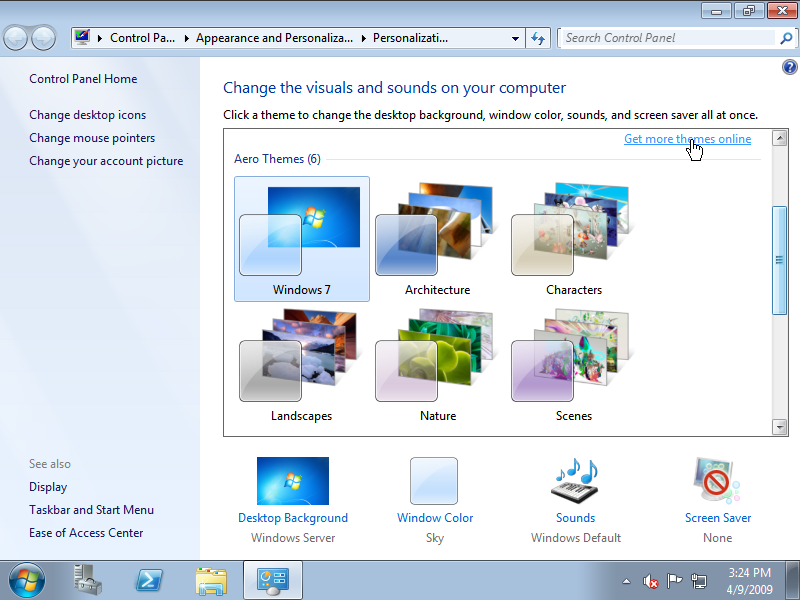
Task: Go to Control Panel Home
Action: (x=83, y=79)
